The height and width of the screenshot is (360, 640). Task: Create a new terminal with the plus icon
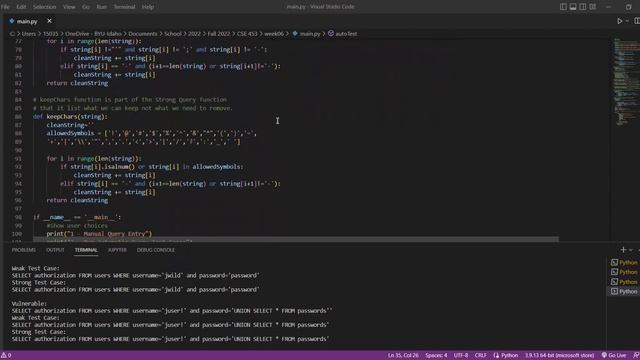(x=623, y=249)
